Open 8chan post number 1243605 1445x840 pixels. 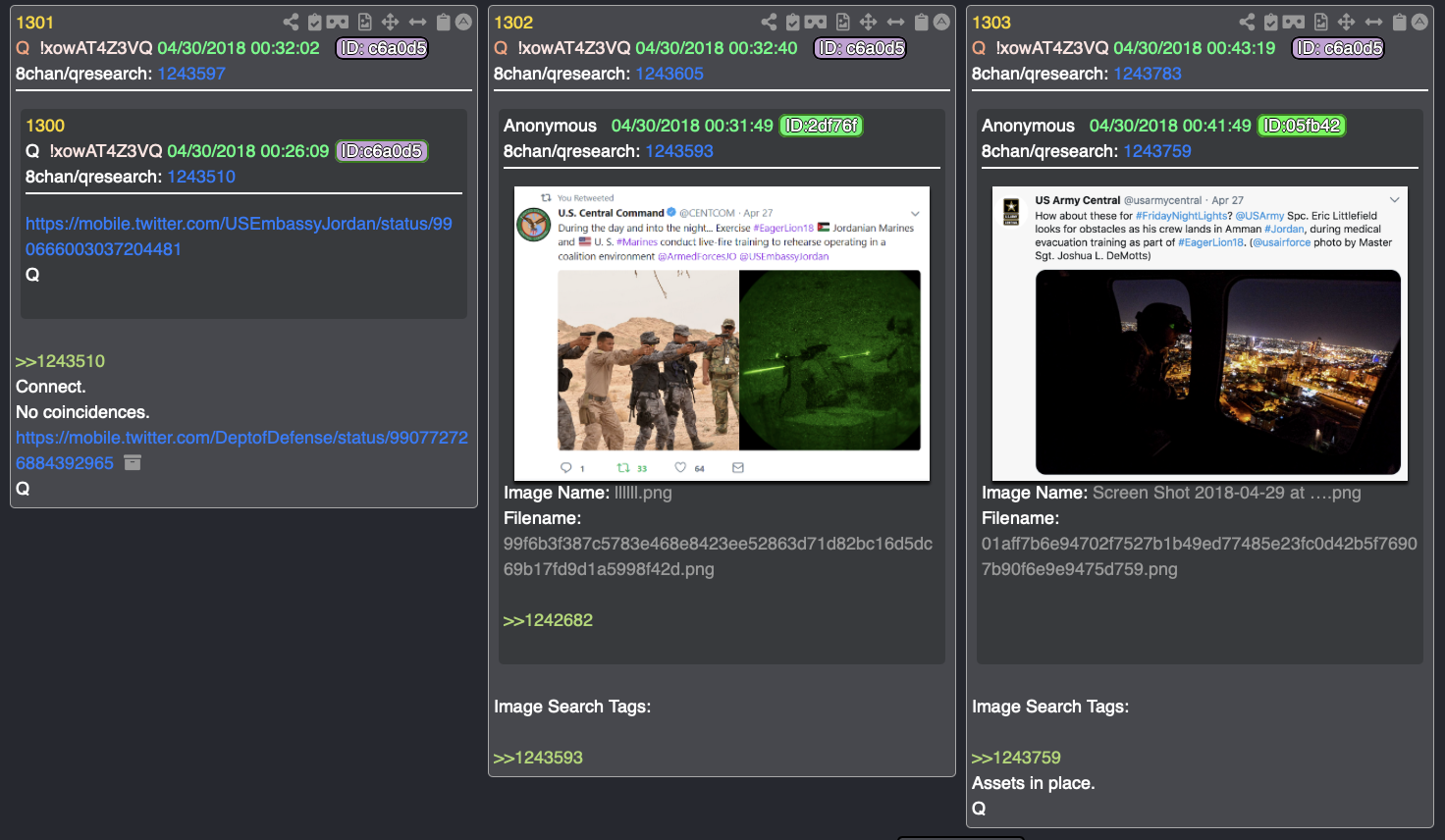click(669, 74)
